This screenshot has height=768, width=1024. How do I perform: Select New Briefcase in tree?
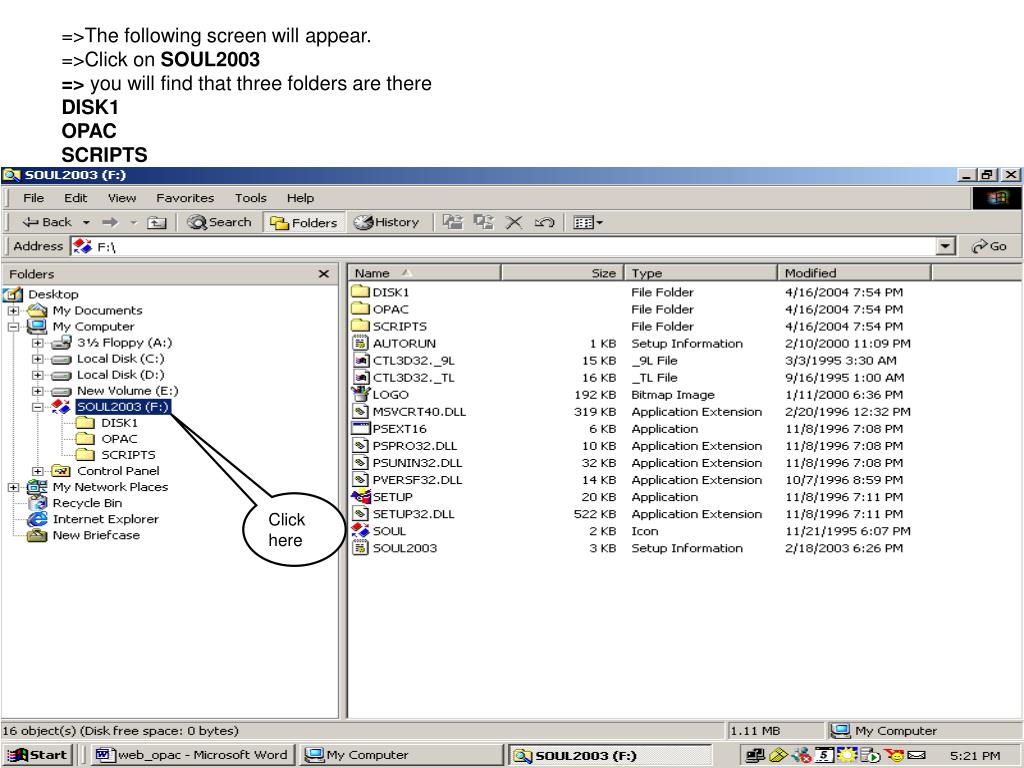click(x=96, y=535)
